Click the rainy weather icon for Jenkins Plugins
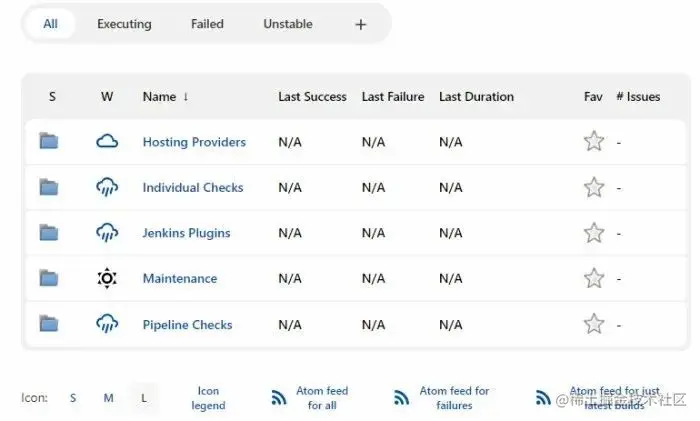Screen dimensions: 700x421 coord(107,233)
